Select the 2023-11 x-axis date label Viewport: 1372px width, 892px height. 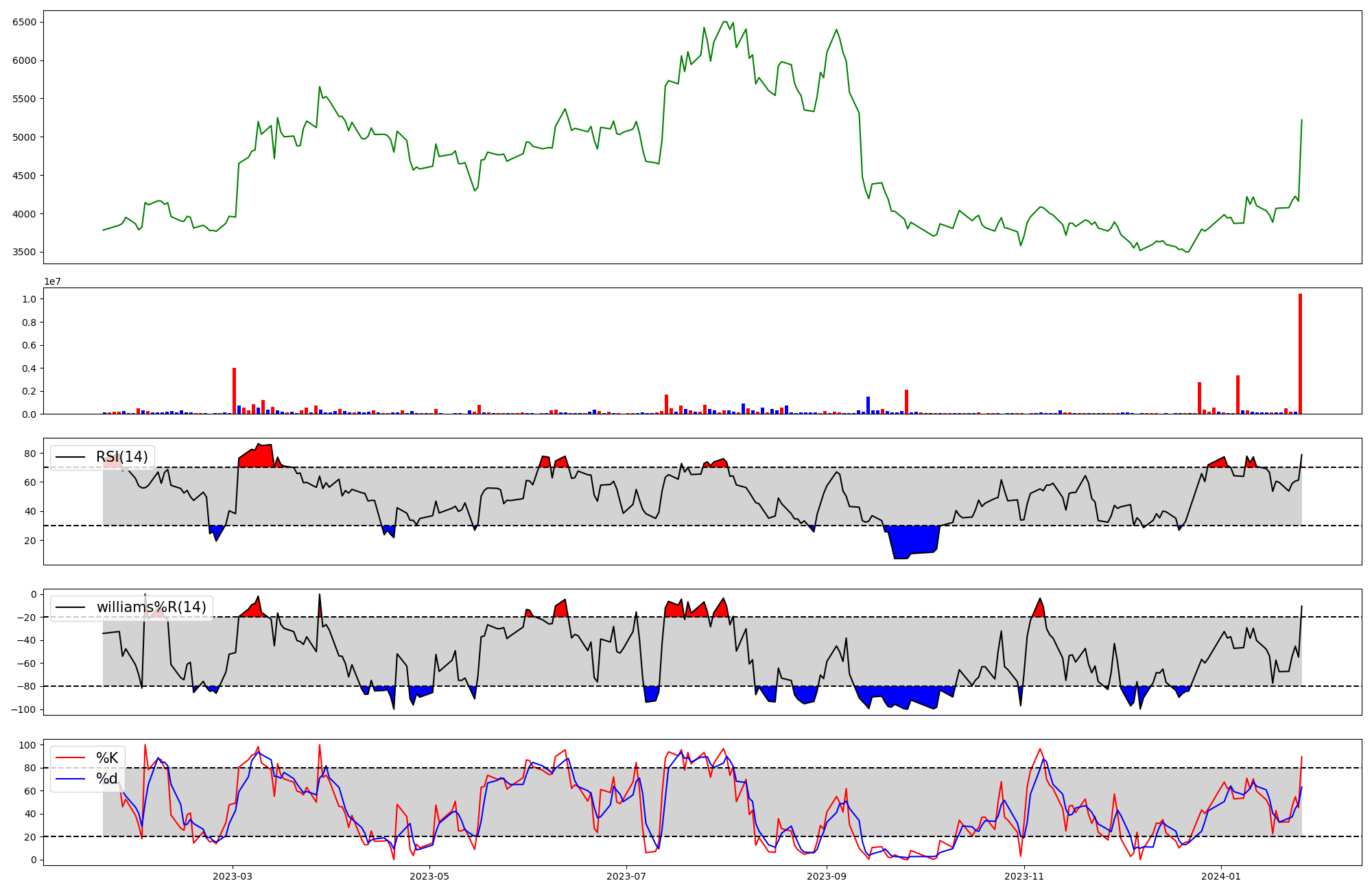click(x=1024, y=876)
